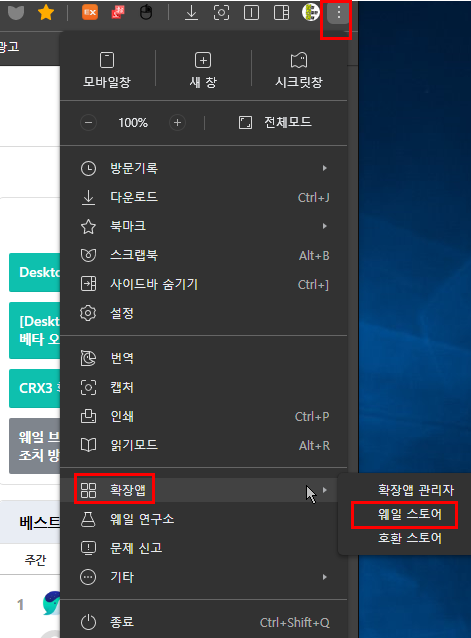
Task: Click the user profile avatar icon
Action: pyautogui.click(x=311, y=12)
